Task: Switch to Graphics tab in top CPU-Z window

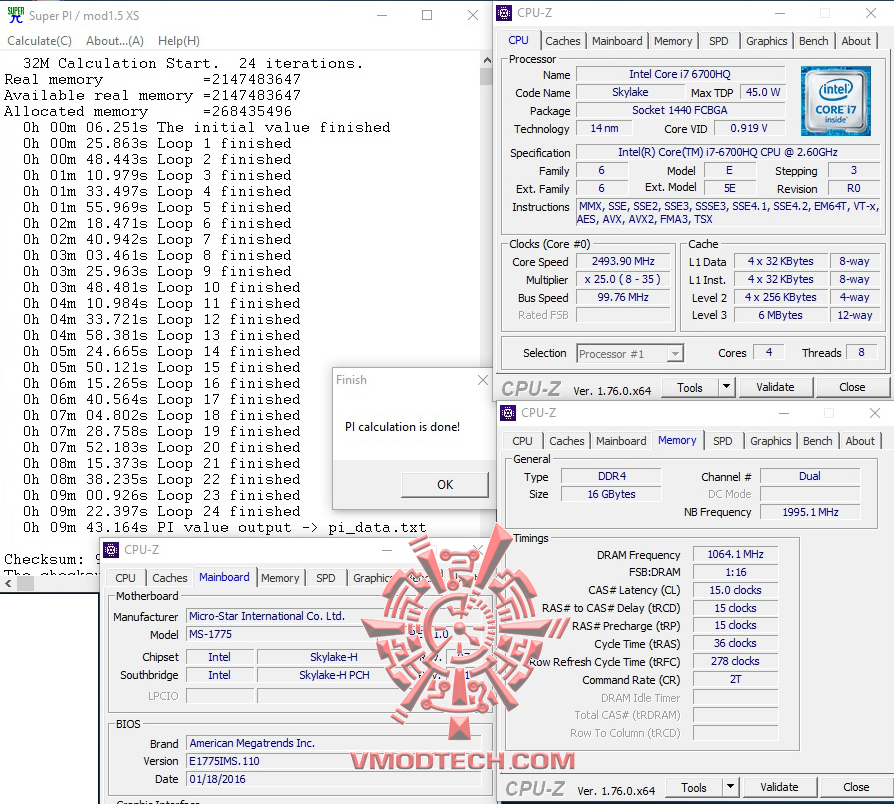Action: (766, 41)
